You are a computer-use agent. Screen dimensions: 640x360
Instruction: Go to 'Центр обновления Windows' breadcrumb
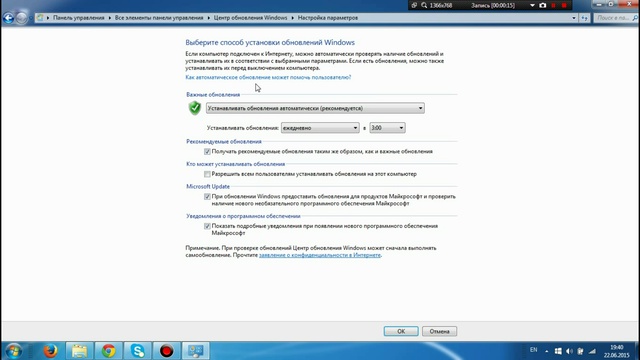(x=250, y=18)
